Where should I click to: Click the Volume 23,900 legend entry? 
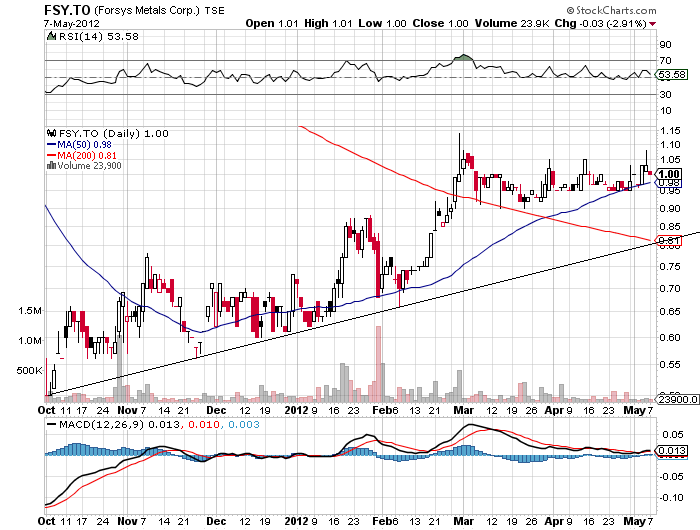(89, 166)
